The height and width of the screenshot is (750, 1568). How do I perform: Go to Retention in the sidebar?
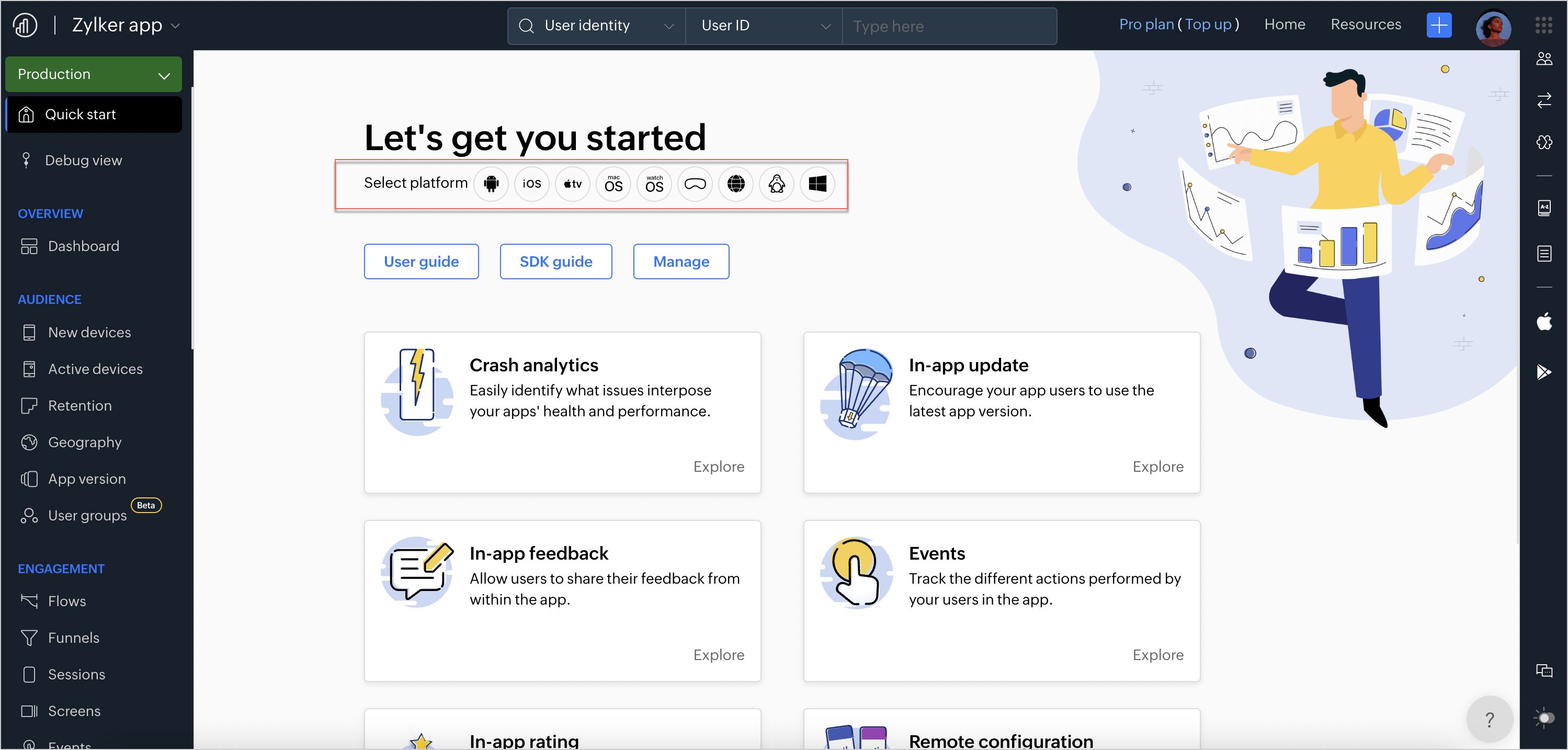[x=79, y=405]
